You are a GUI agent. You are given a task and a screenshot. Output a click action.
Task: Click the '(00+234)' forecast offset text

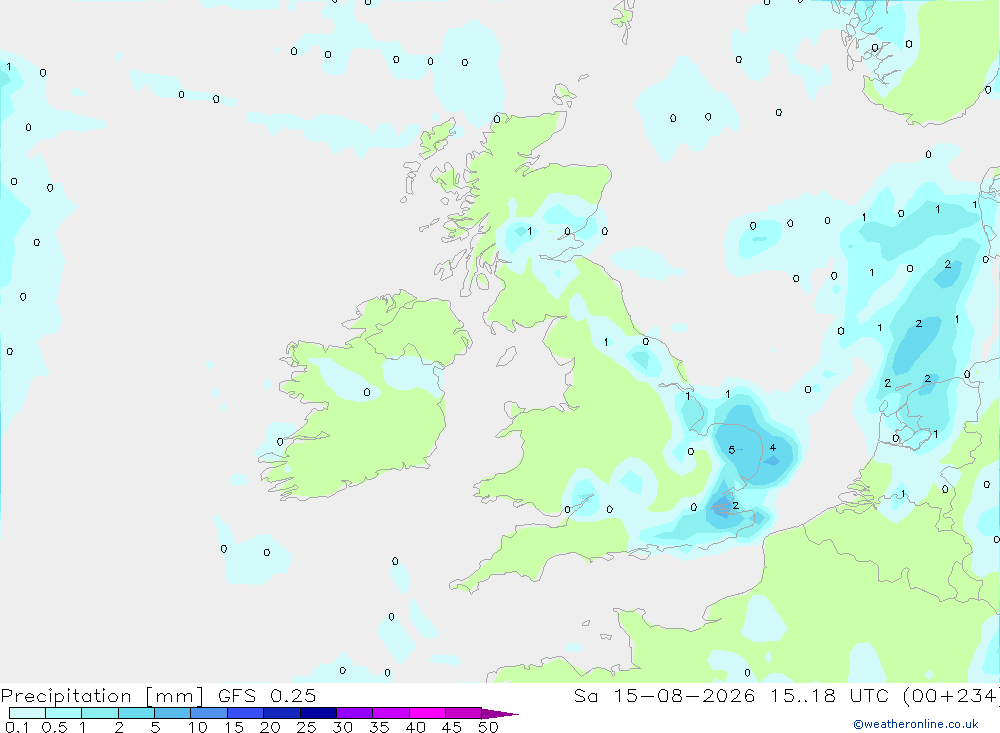(950, 695)
